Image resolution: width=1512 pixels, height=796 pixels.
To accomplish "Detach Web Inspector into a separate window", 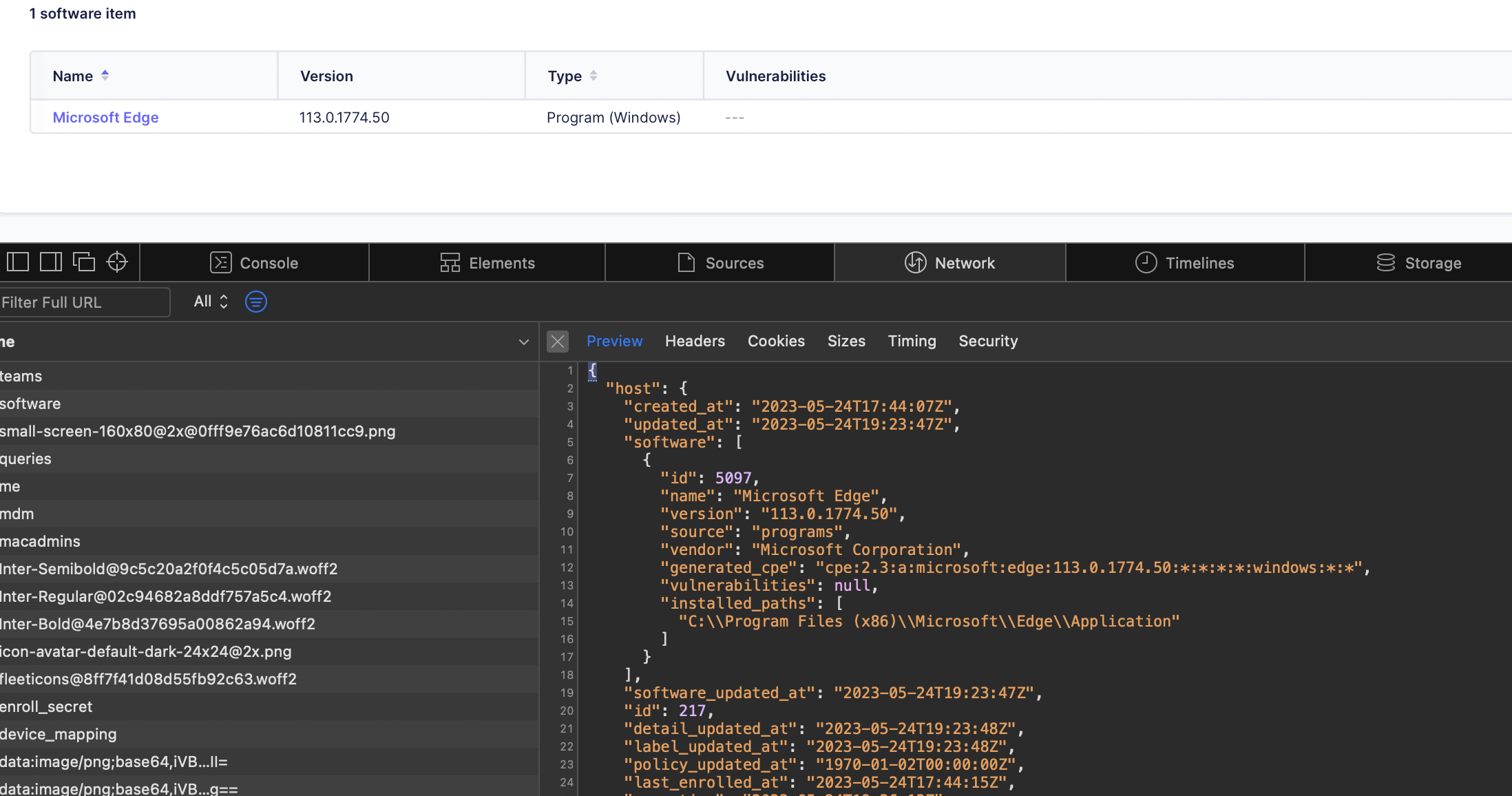I will (84, 262).
